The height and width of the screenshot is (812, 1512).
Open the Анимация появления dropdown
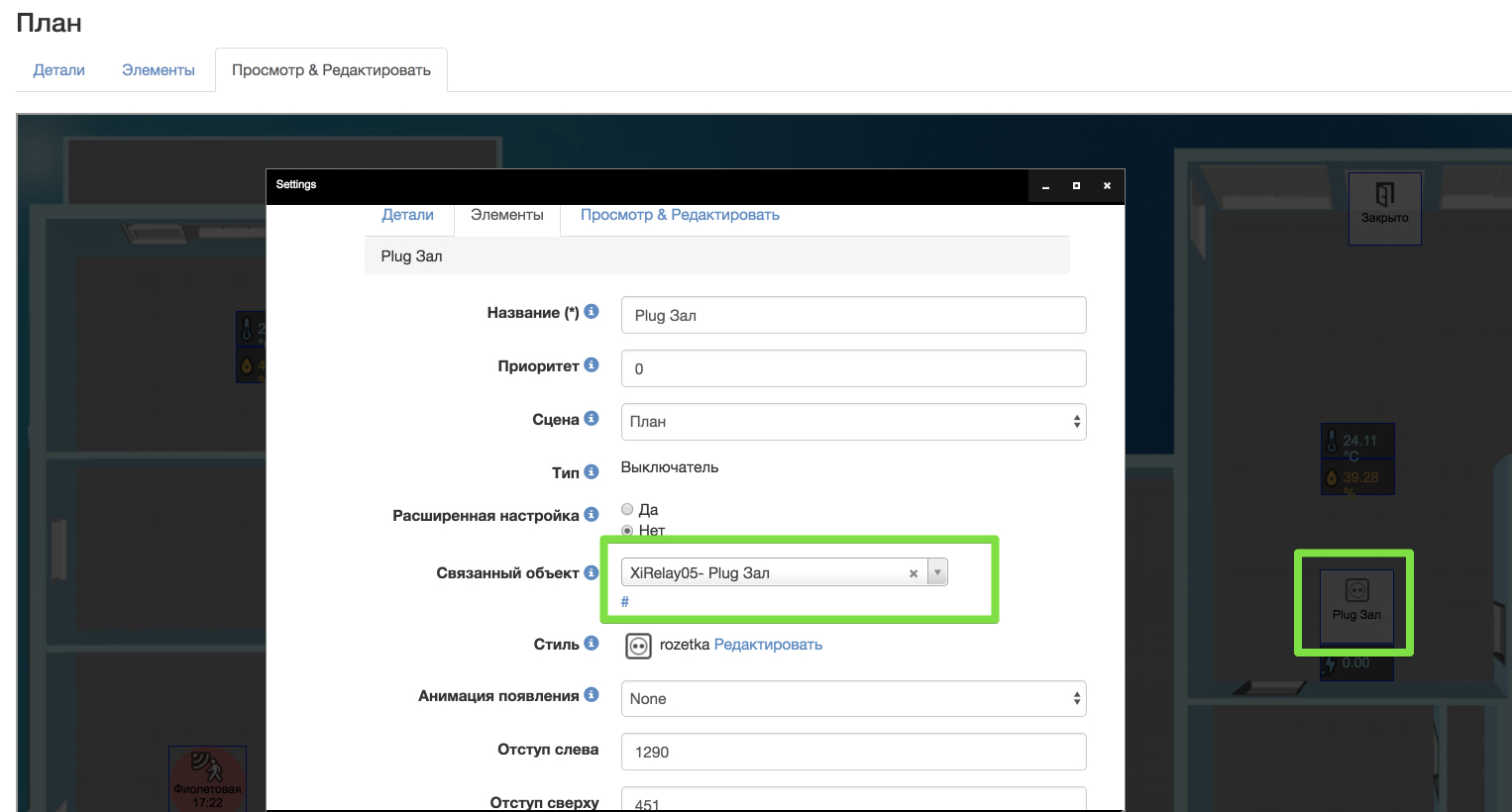pyautogui.click(x=853, y=699)
